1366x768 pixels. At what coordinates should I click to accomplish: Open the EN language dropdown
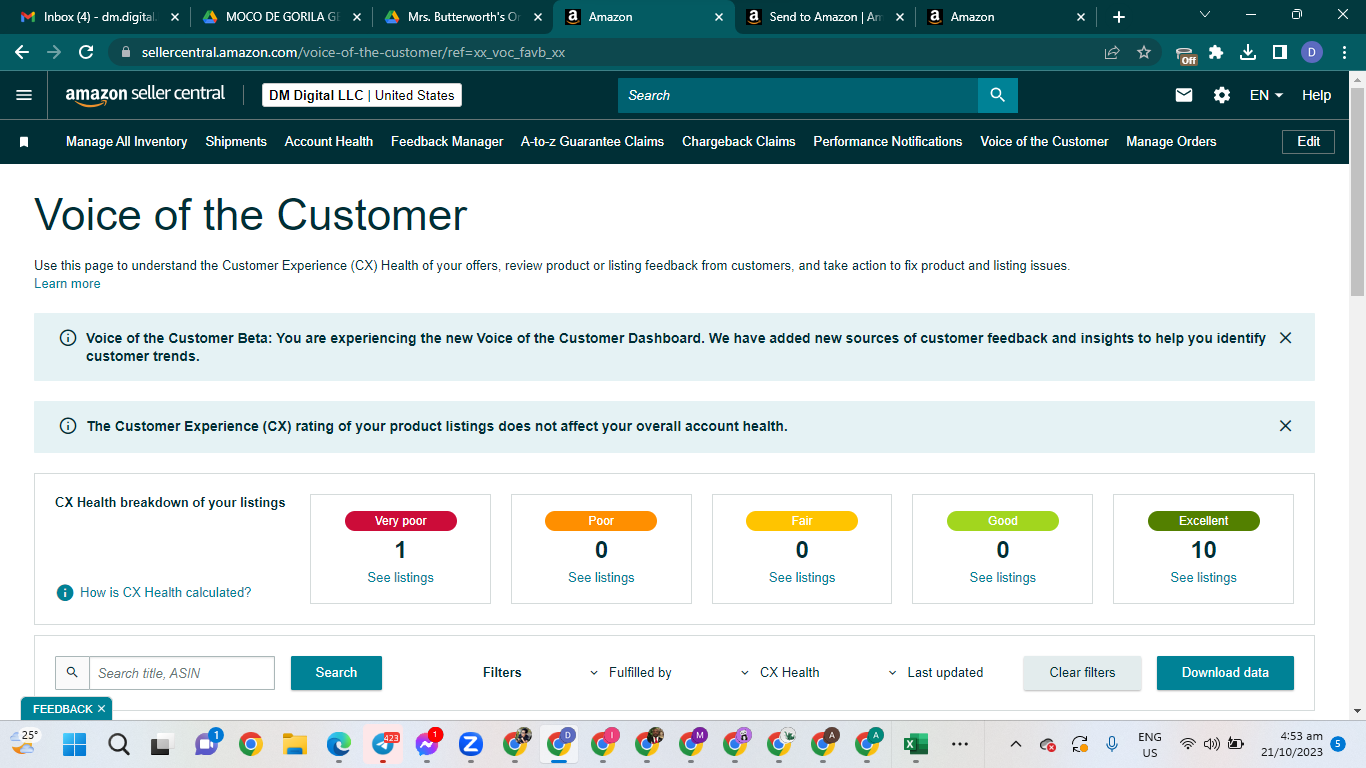1266,95
